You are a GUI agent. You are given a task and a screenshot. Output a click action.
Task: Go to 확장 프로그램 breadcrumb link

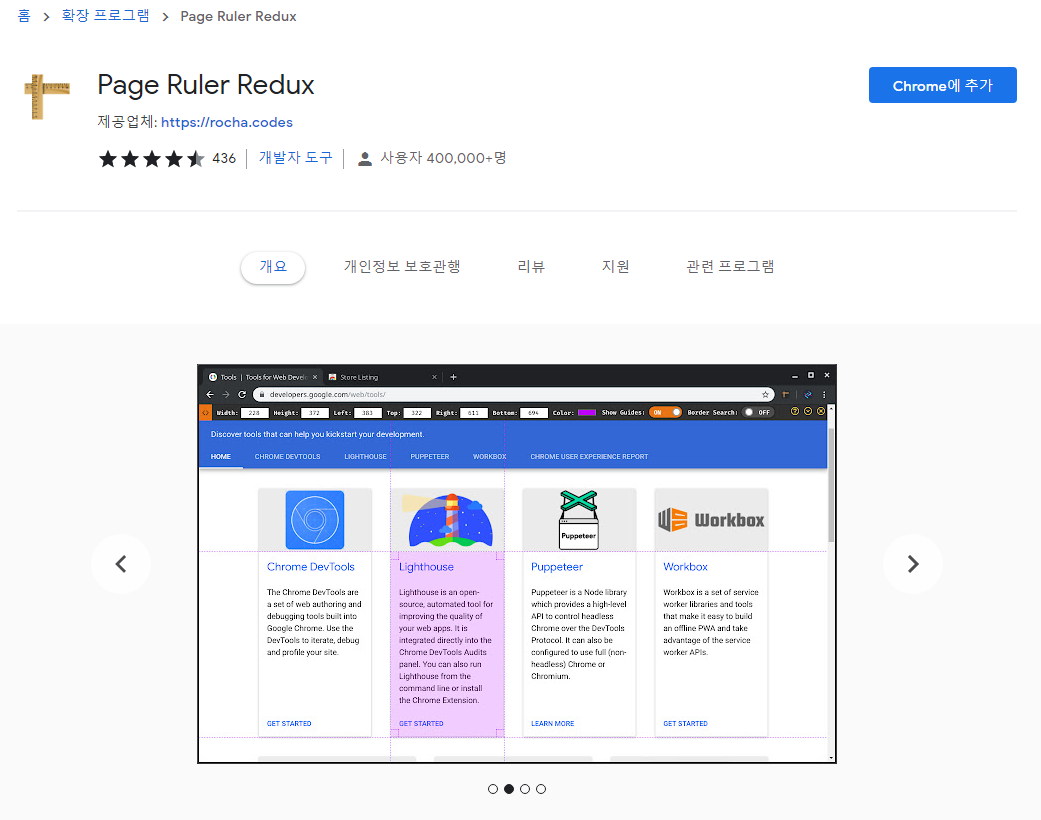click(106, 16)
